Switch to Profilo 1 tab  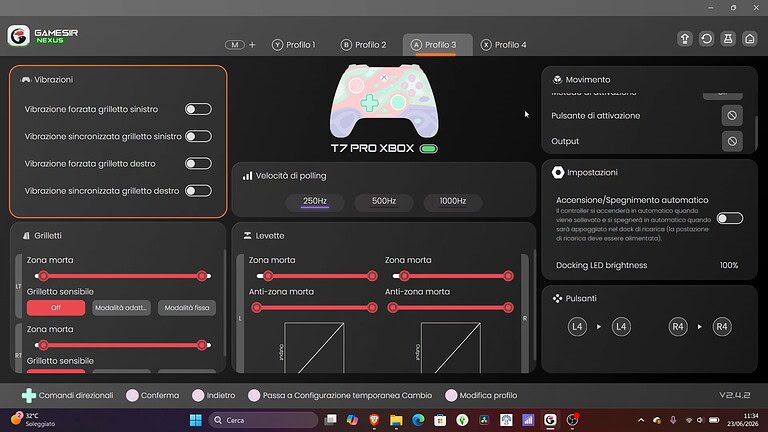(x=294, y=45)
